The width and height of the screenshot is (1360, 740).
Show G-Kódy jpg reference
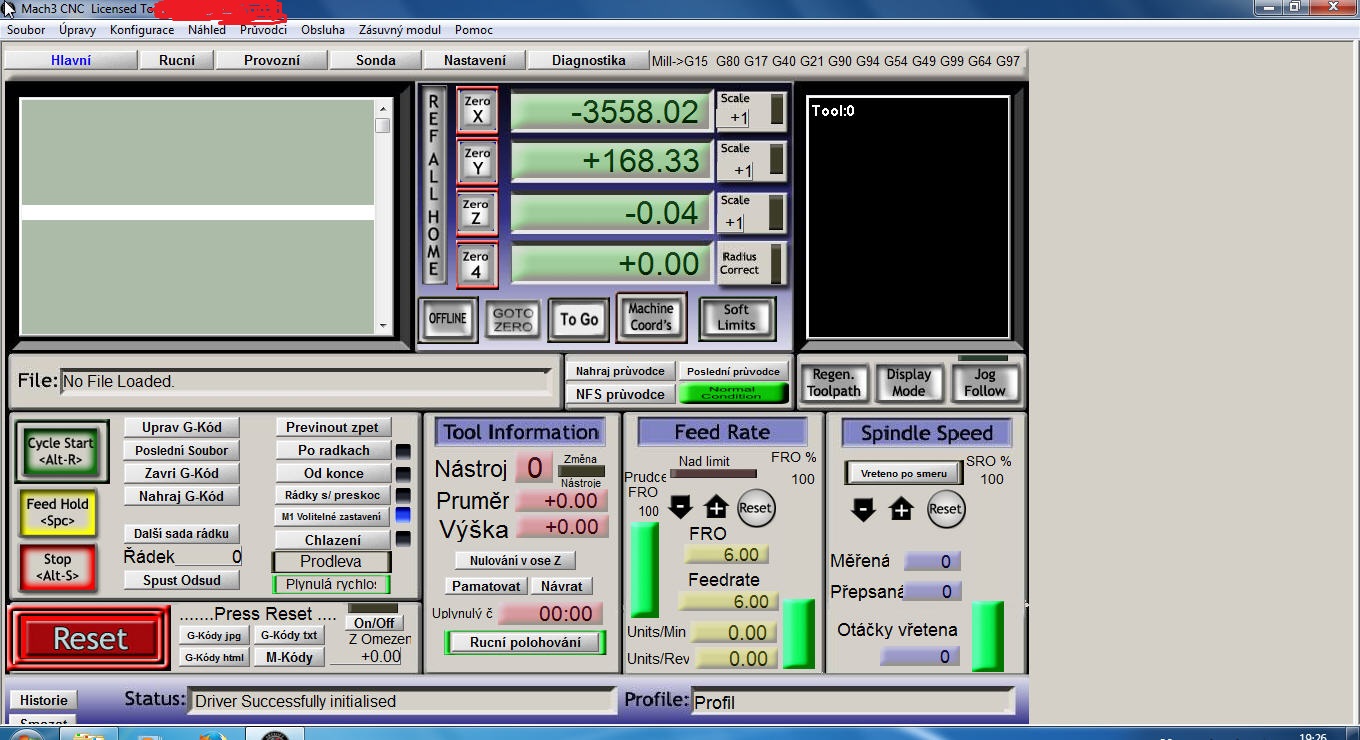(x=213, y=635)
